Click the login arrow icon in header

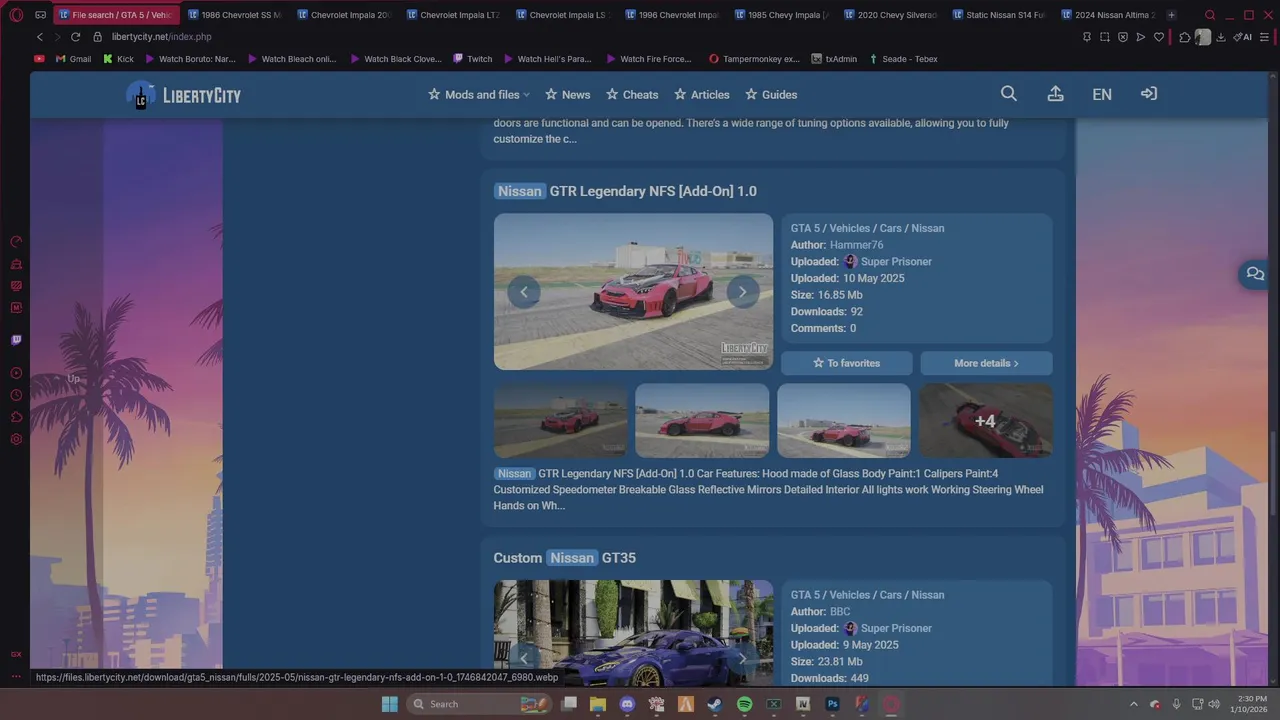click(x=1149, y=94)
